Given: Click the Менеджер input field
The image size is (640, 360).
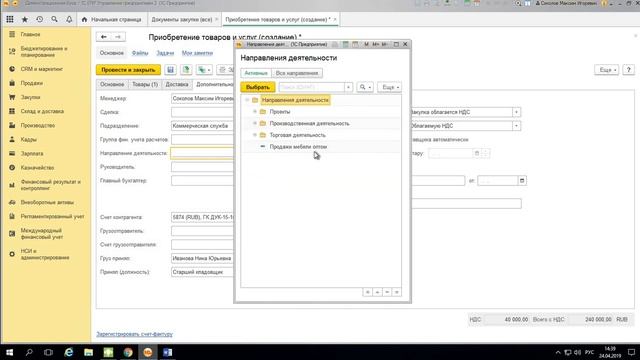Looking at the screenshot, I should pos(202,98).
